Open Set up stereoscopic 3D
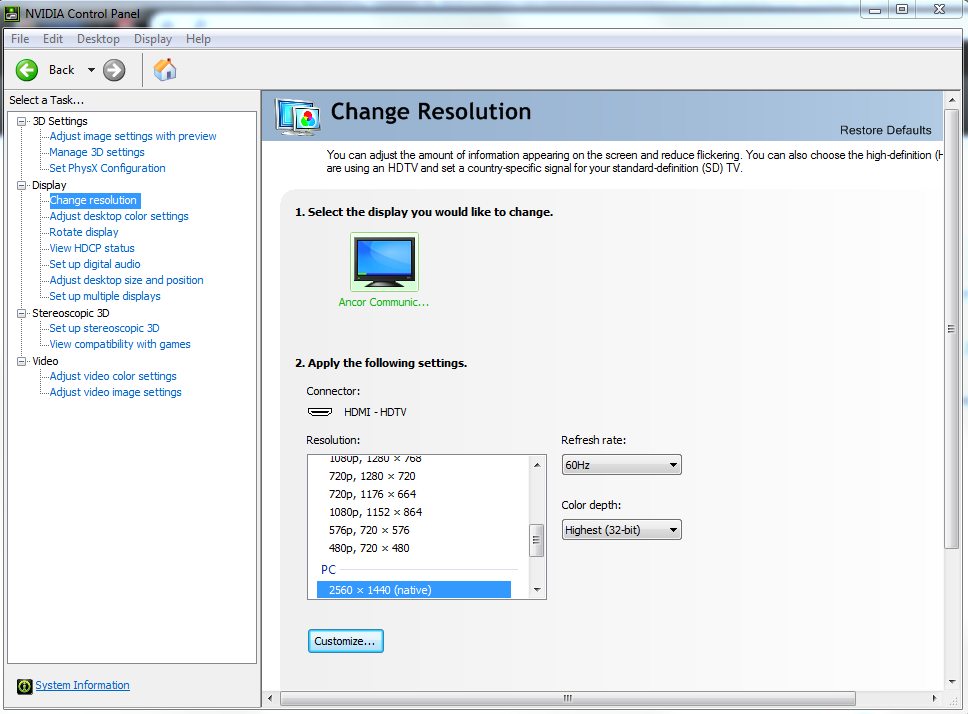This screenshot has height=714, width=968. (x=104, y=329)
